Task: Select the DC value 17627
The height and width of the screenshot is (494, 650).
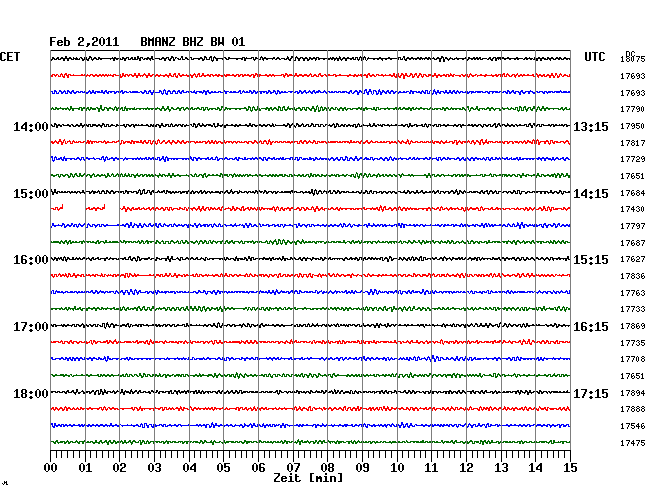Action: click(633, 259)
